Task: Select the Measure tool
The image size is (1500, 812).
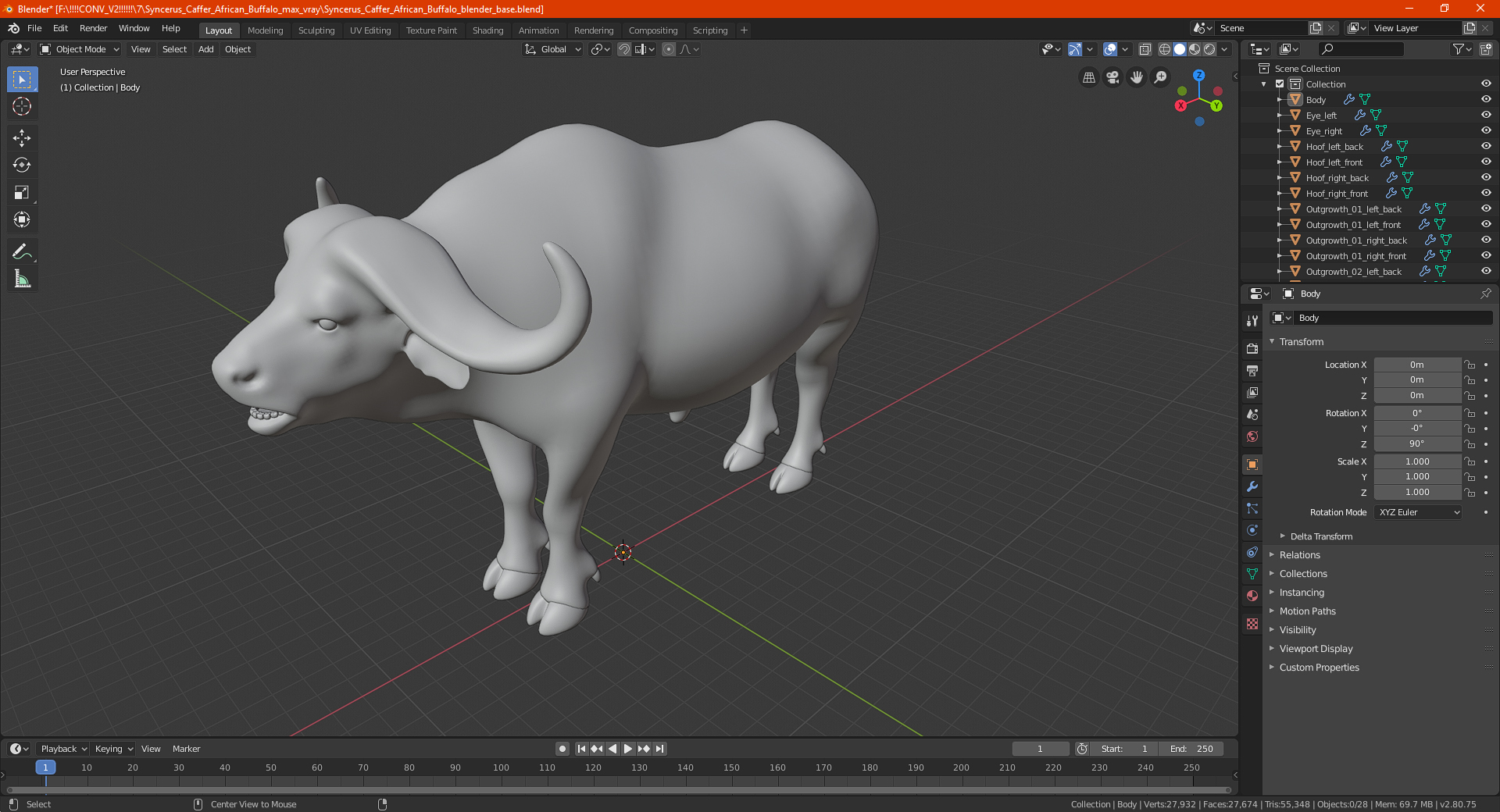Action: point(22,279)
